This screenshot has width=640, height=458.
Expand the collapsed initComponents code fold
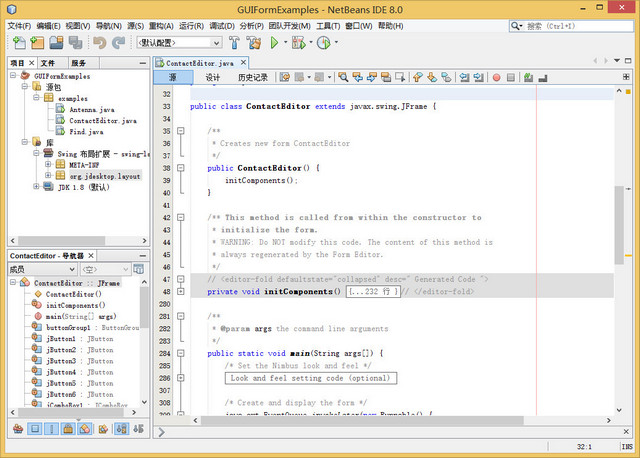(x=180, y=291)
